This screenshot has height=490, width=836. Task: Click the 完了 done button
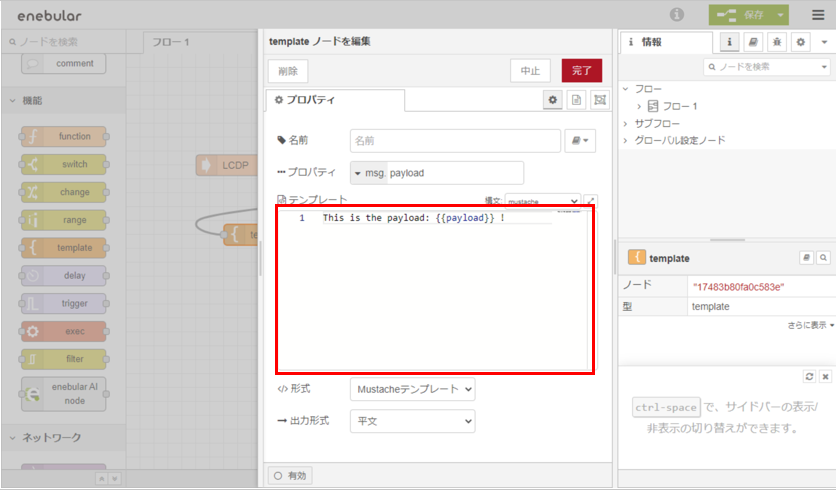click(x=582, y=70)
